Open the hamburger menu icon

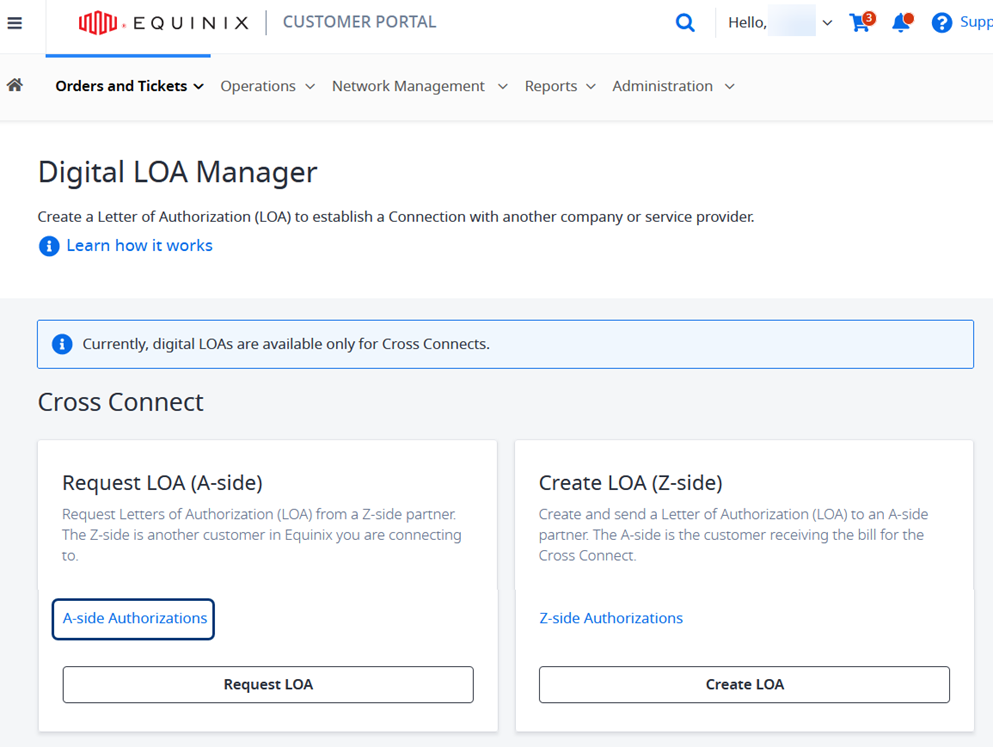coord(15,23)
